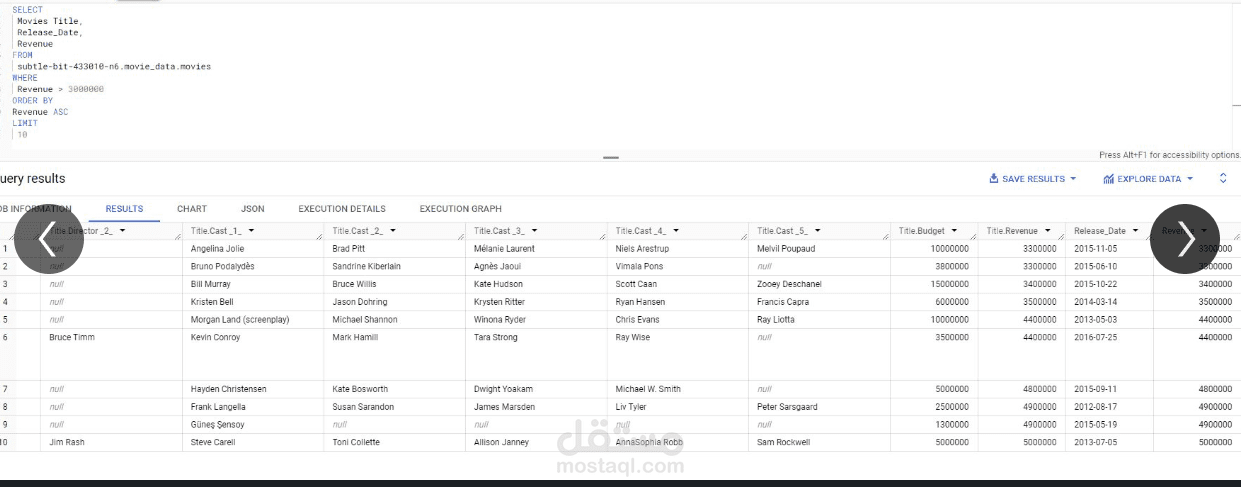Open the Release_Date column dropdown arrow
Screen dimensions: 1242x487
coord(1135,231)
